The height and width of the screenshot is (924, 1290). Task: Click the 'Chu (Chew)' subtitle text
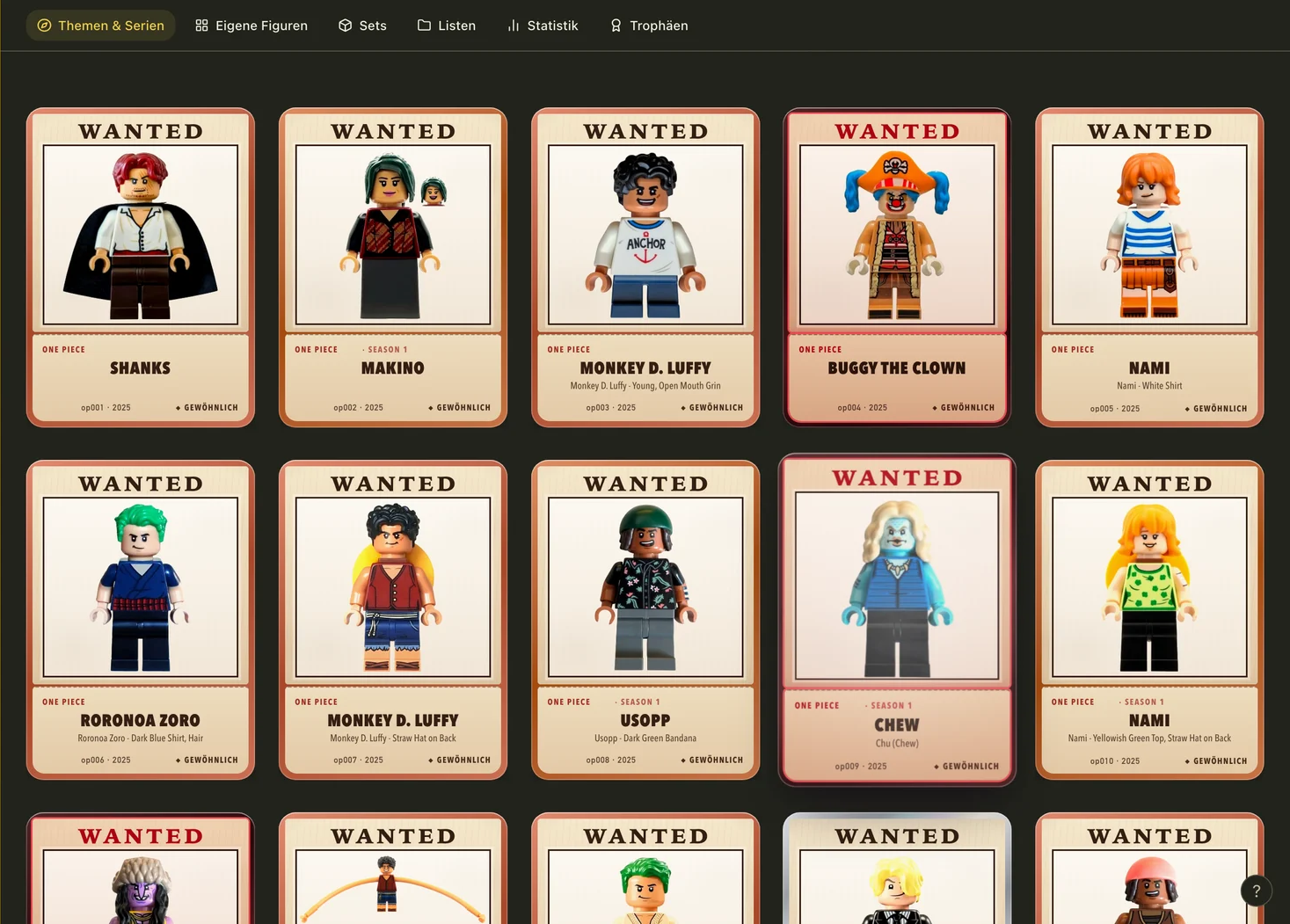coord(897,744)
